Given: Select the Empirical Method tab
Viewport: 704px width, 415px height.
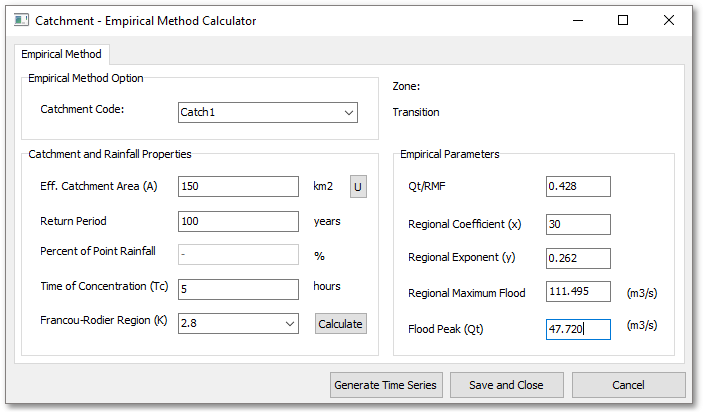Looking at the screenshot, I should click(62, 54).
